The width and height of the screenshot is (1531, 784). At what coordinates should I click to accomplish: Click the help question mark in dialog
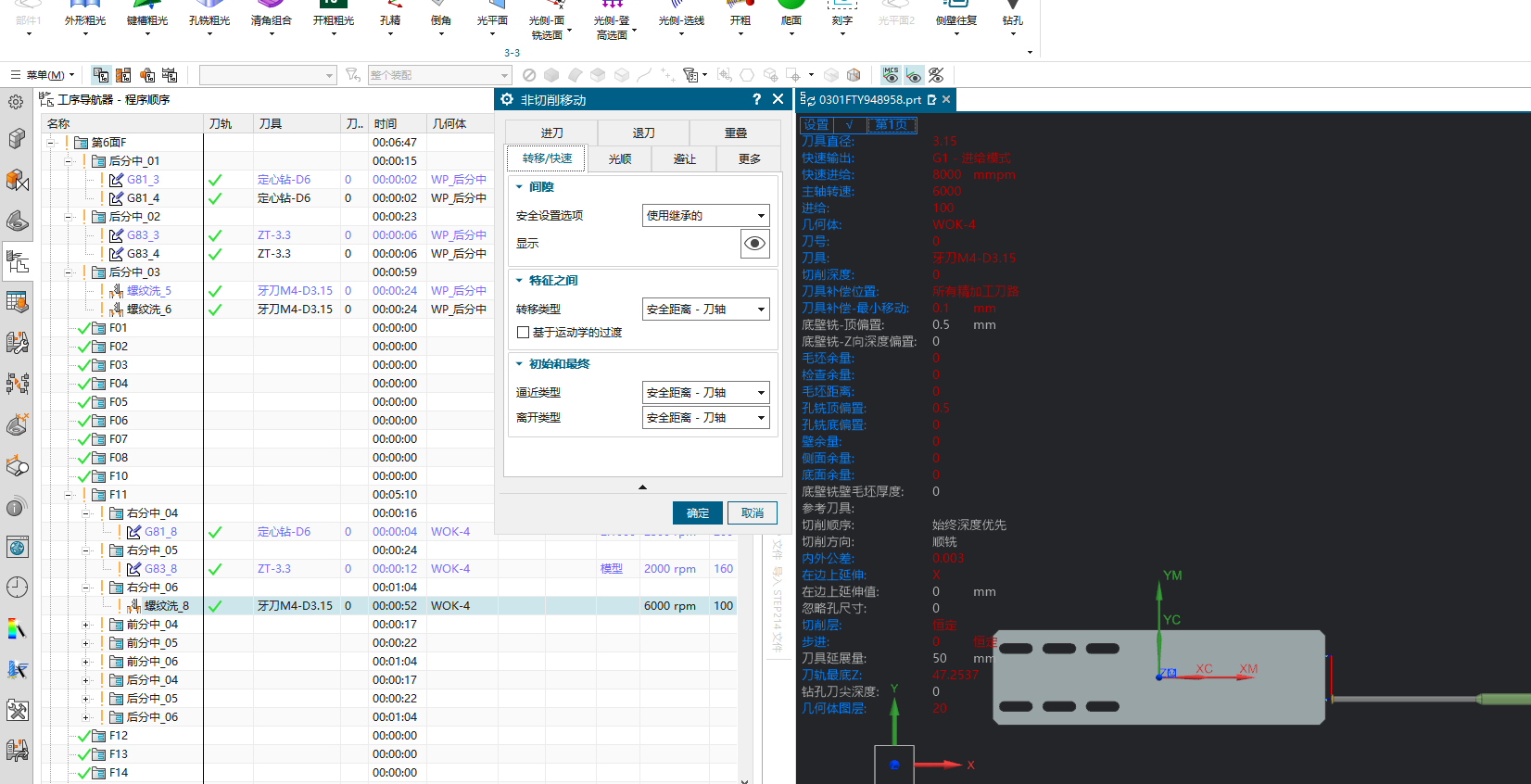coord(756,99)
